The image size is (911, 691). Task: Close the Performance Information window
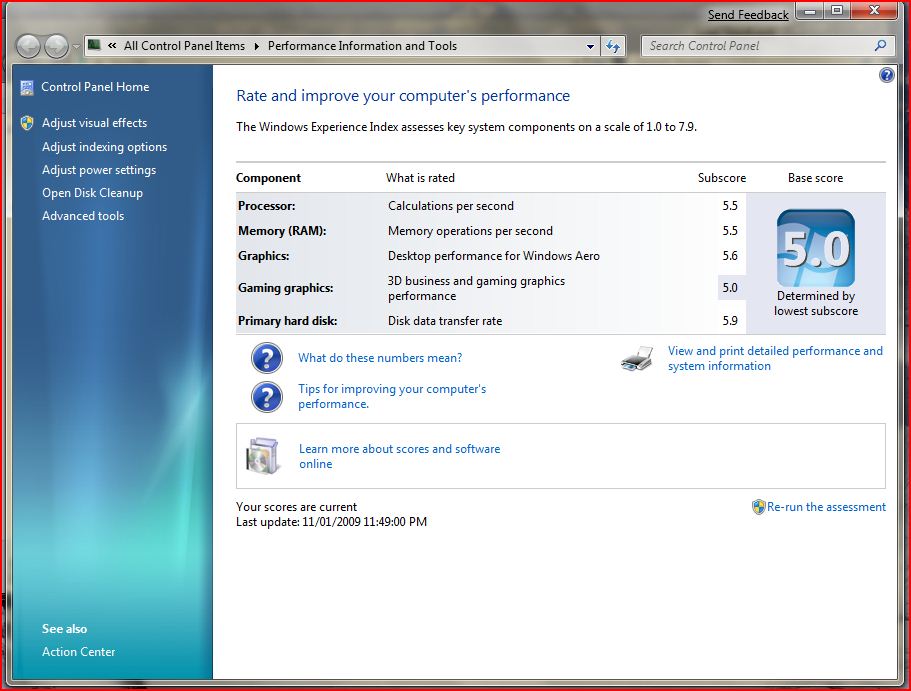point(874,11)
